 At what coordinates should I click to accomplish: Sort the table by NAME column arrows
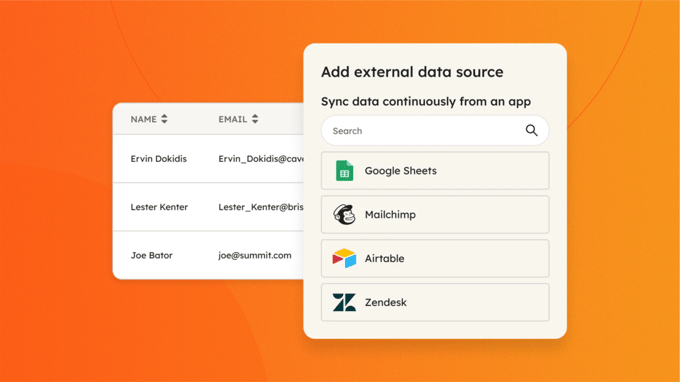coord(164,119)
